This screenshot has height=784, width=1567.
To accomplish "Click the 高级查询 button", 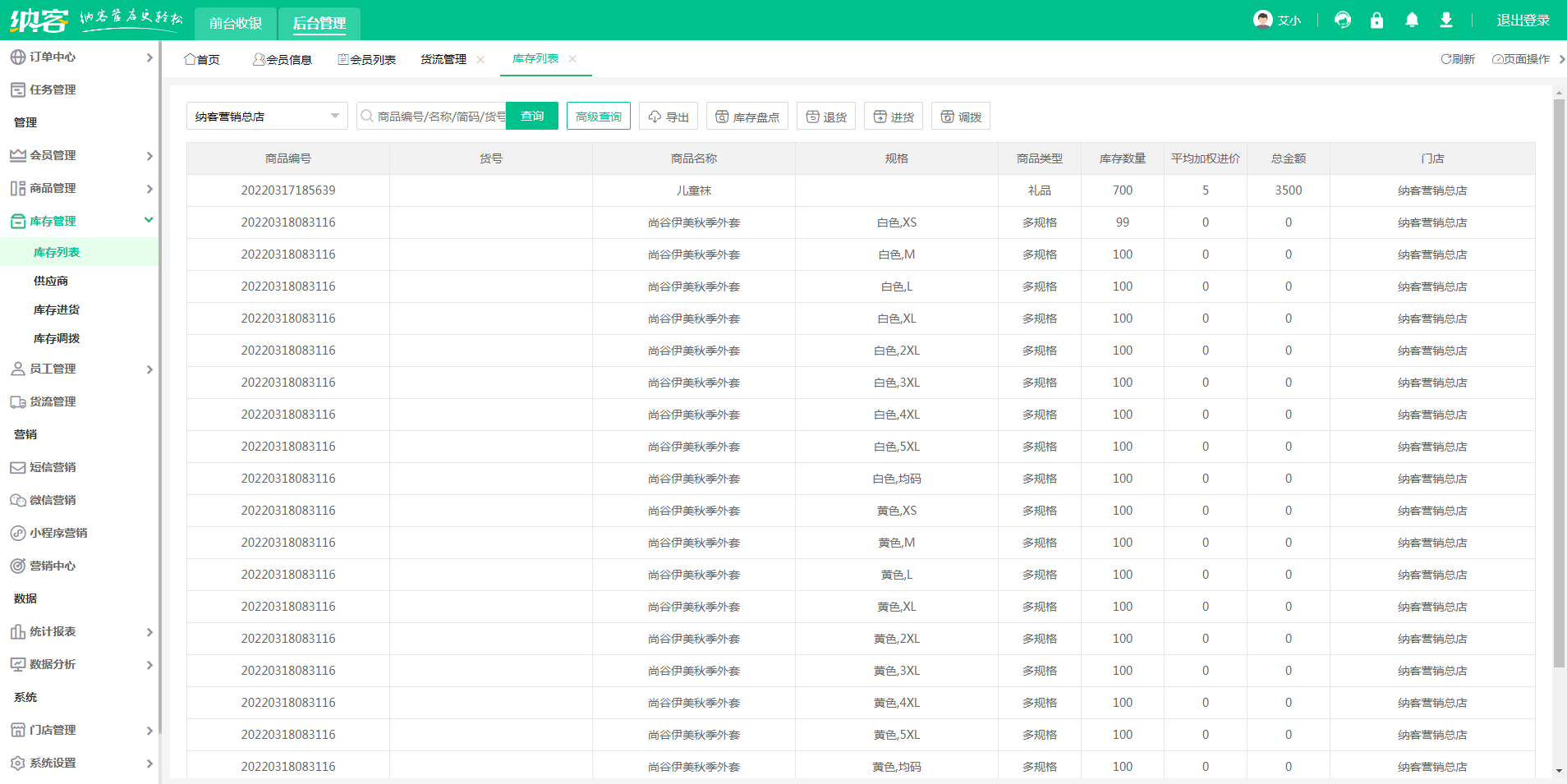I will click(x=598, y=117).
